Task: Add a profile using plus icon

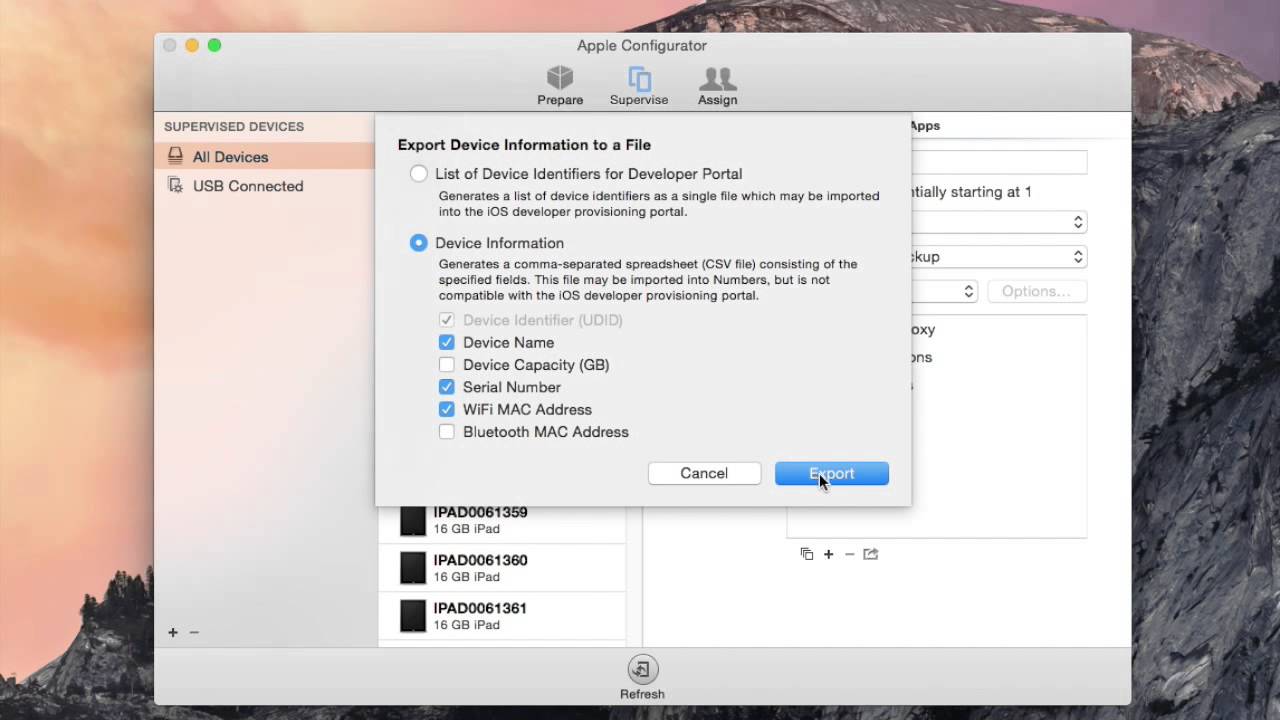Action: pyautogui.click(x=828, y=554)
